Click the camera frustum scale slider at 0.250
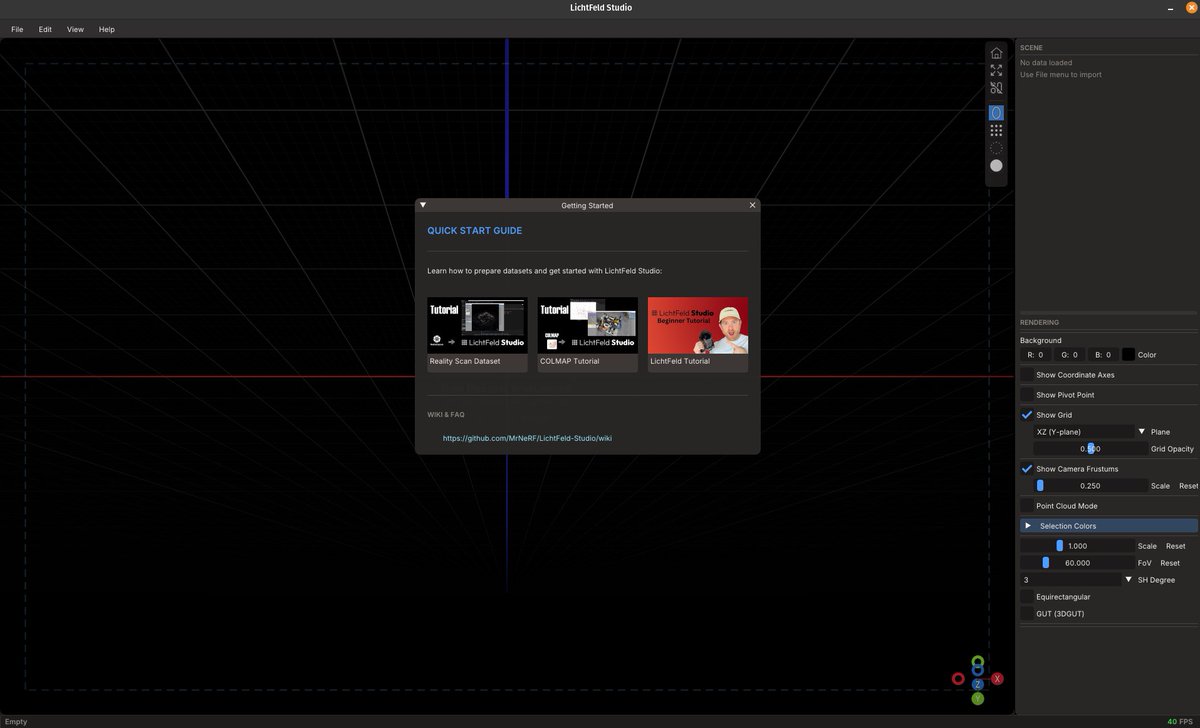This screenshot has height=728, width=1200. (x=1091, y=486)
